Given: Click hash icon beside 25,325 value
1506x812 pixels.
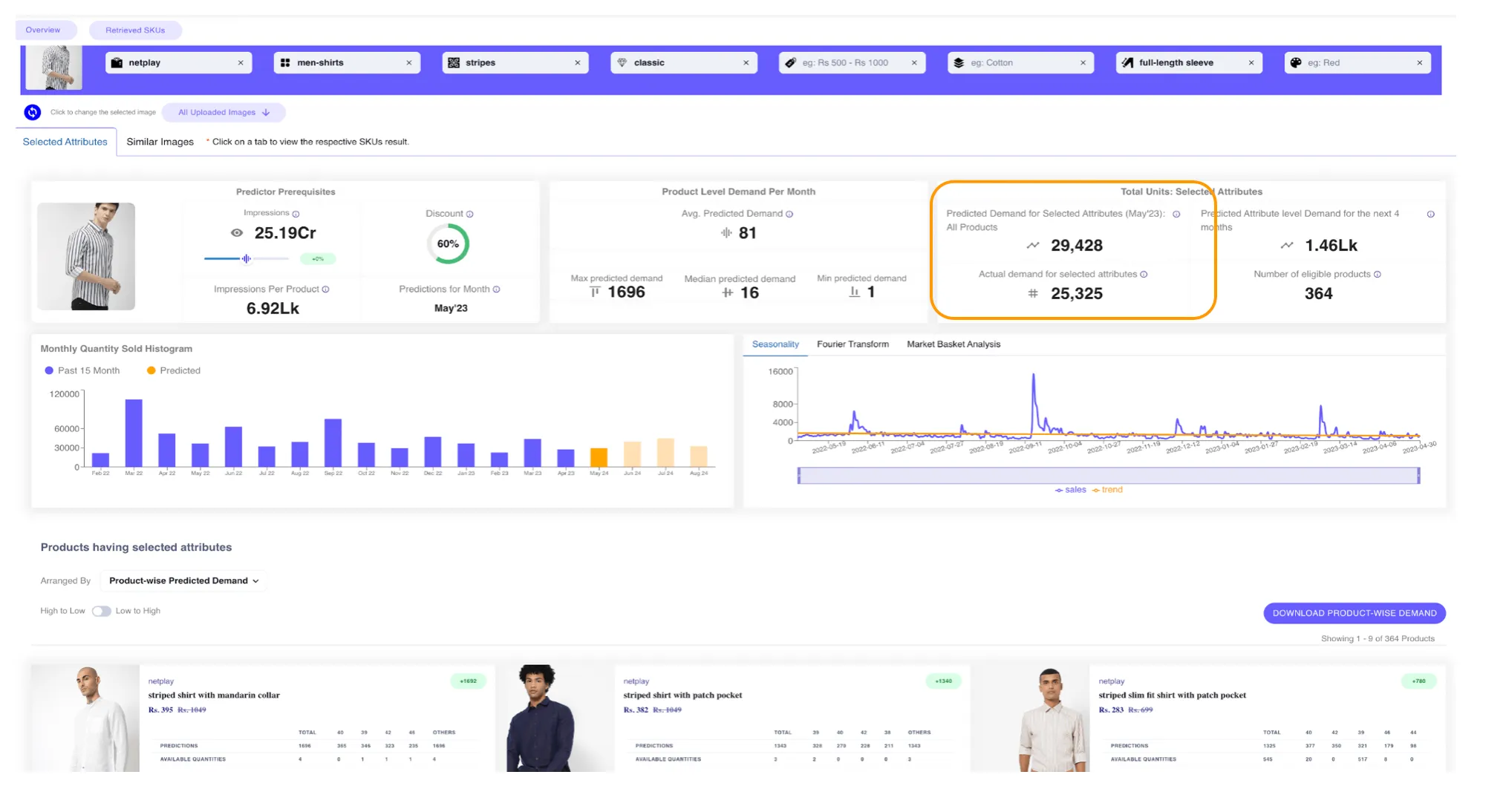Looking at the screenshot, I should [x=1033, y=293].
